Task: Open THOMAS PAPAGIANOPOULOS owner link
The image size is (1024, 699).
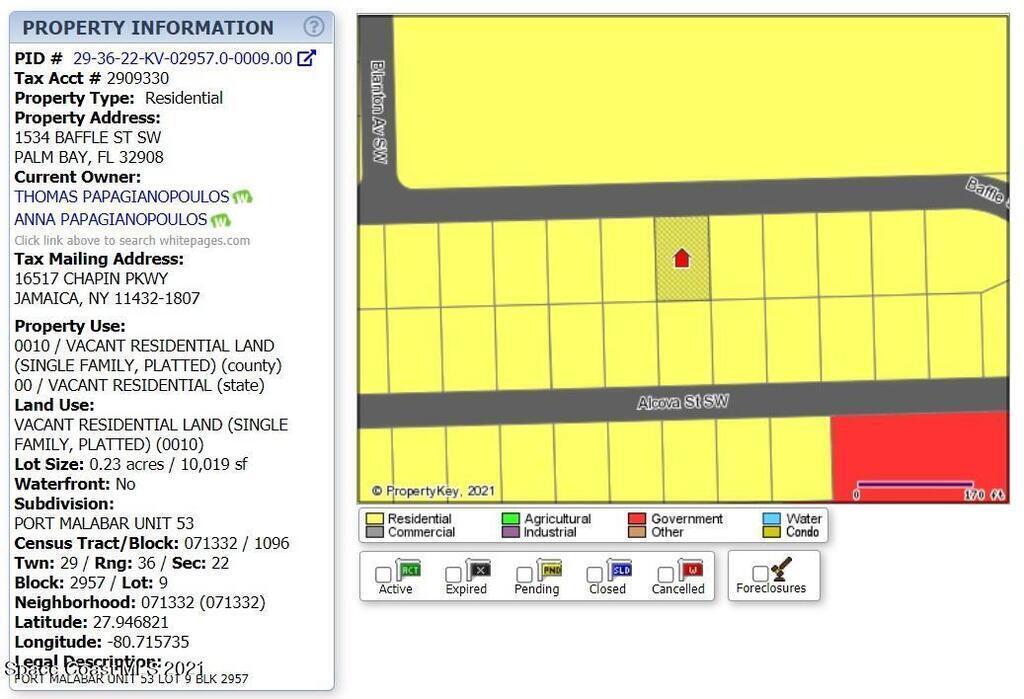Action: pyautogui.click(x=121, y=198)
